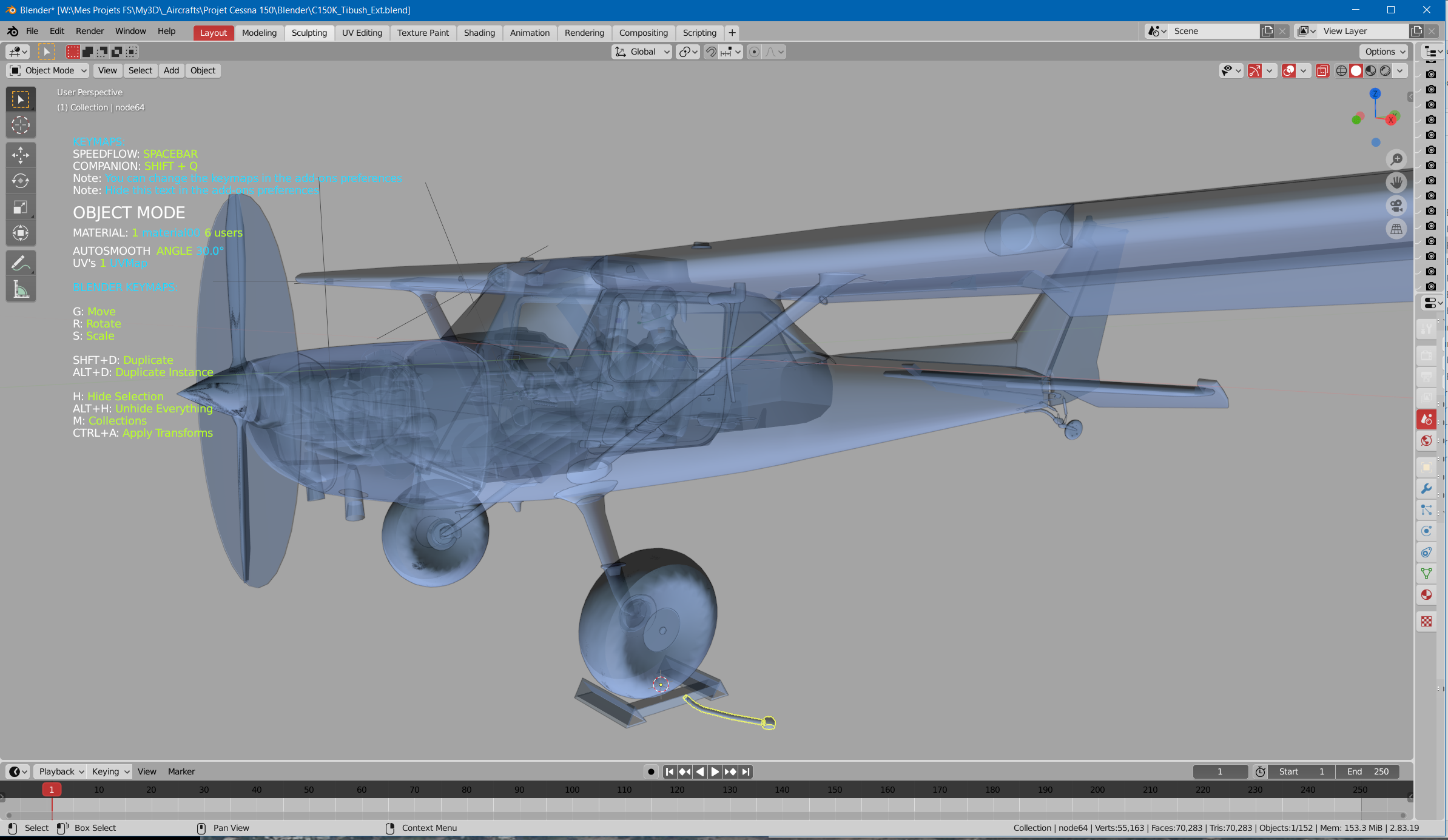1448x840 pixels.
Task: Select the Transform tool
Action: (21, 233)
